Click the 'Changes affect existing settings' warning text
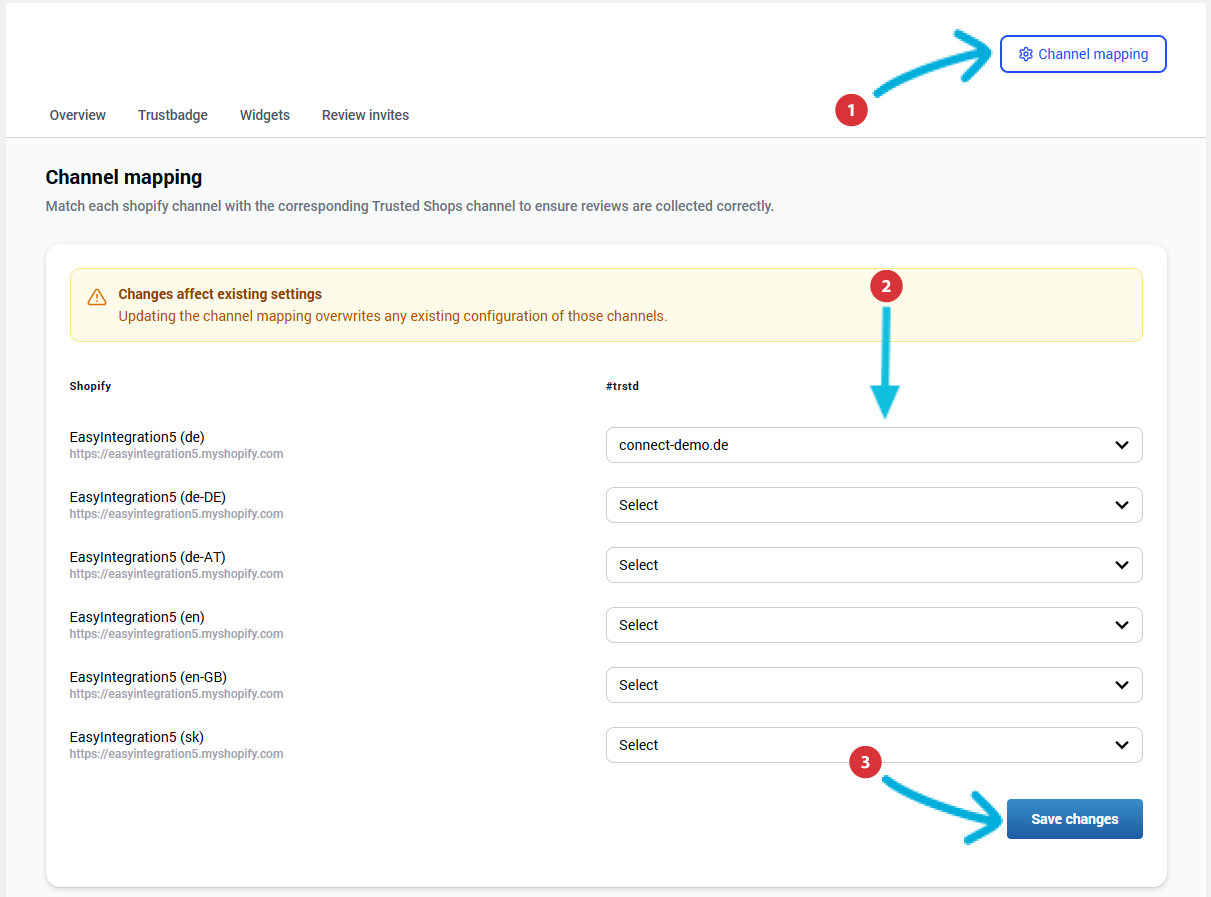This screenshot has height=897, width=1211. tap(220, 294)
